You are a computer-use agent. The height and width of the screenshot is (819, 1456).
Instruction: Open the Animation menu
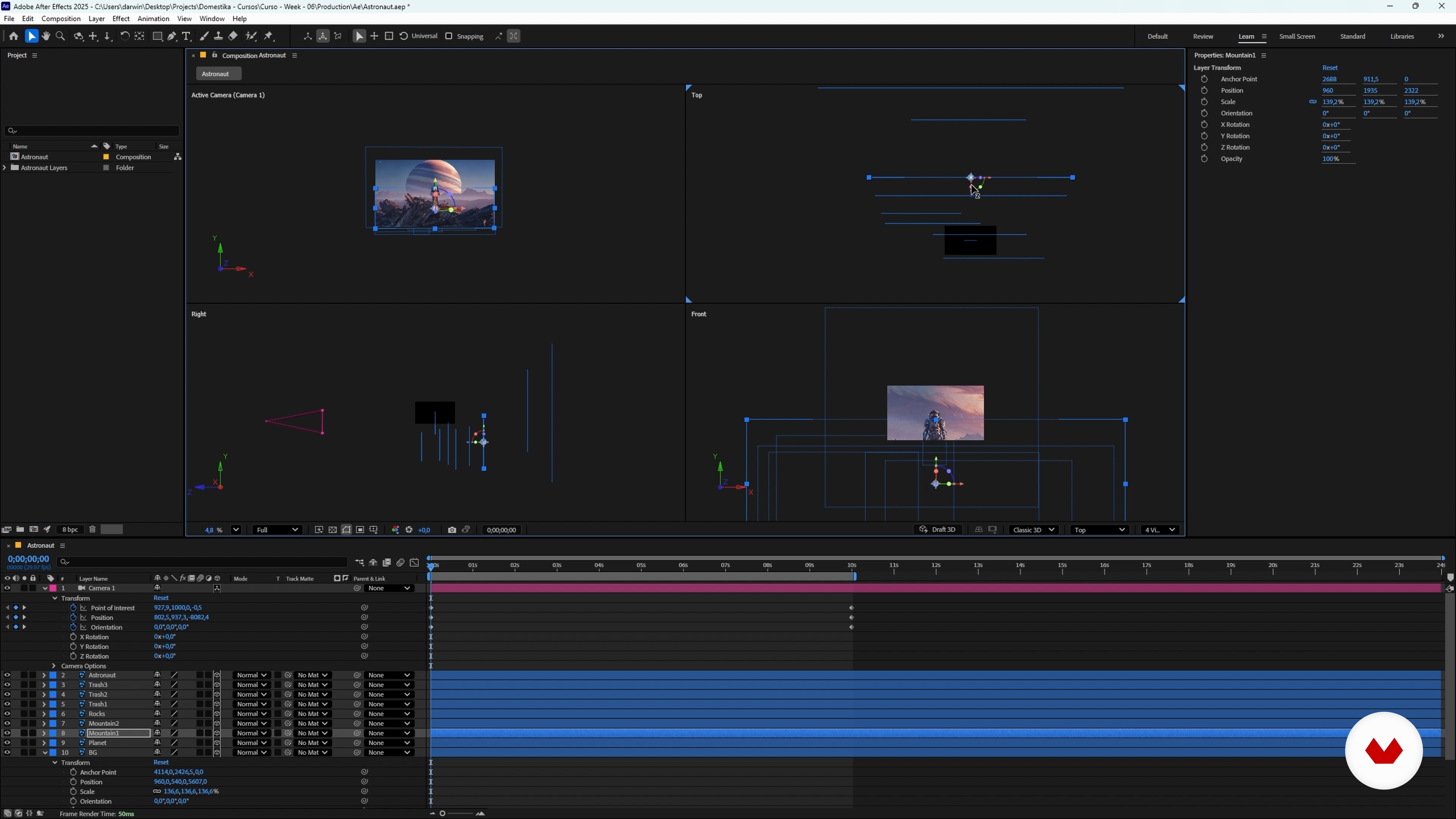(x=153, y=19)
